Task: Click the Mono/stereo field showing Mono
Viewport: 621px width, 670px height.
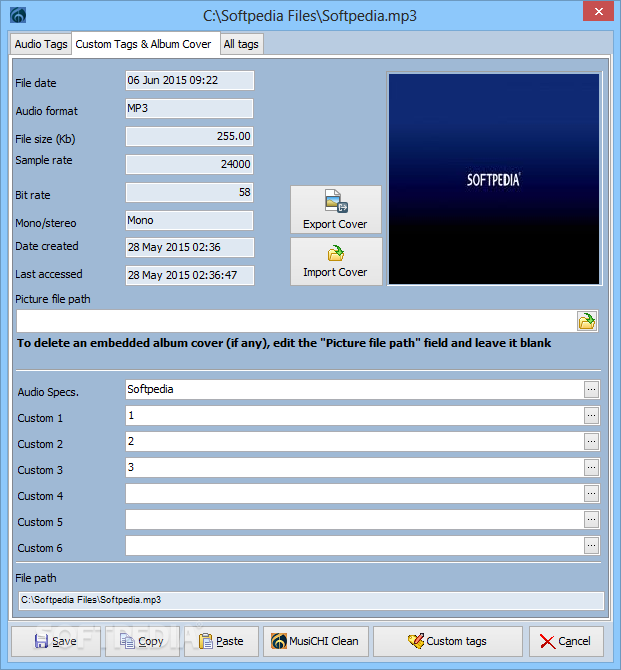Action: [x=189, y=220]
